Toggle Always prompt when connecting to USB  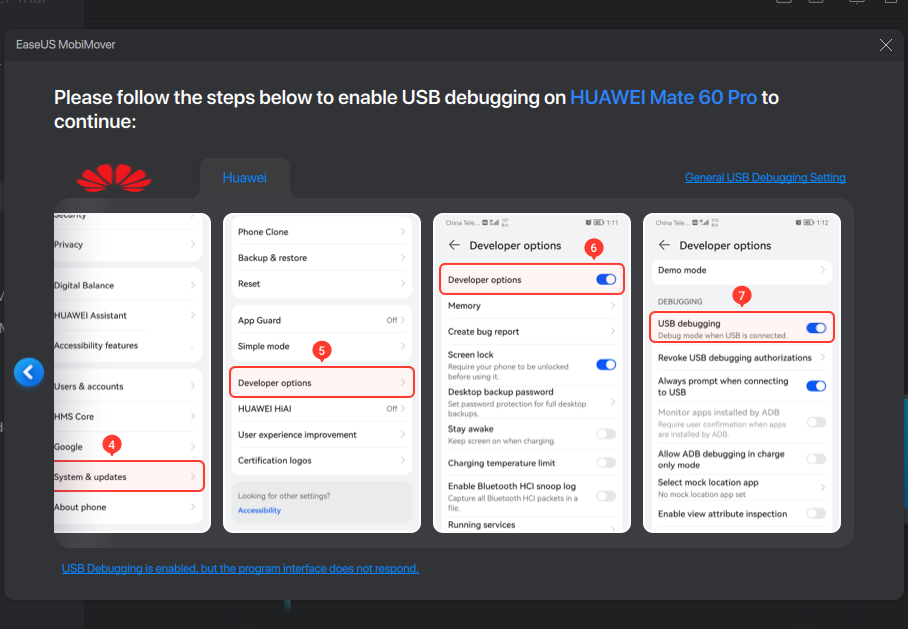pos(815,386)
